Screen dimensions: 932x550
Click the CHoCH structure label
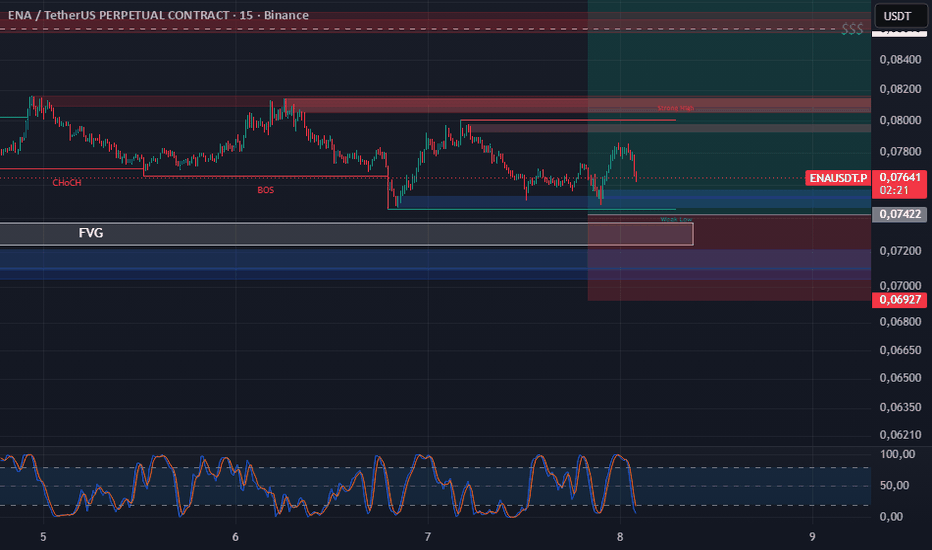tap(67, 183)
